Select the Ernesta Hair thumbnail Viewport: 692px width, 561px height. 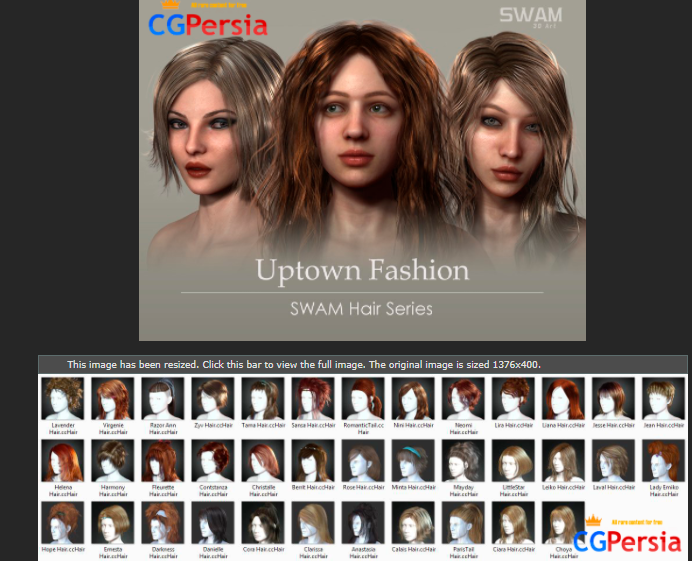(113, 523)
